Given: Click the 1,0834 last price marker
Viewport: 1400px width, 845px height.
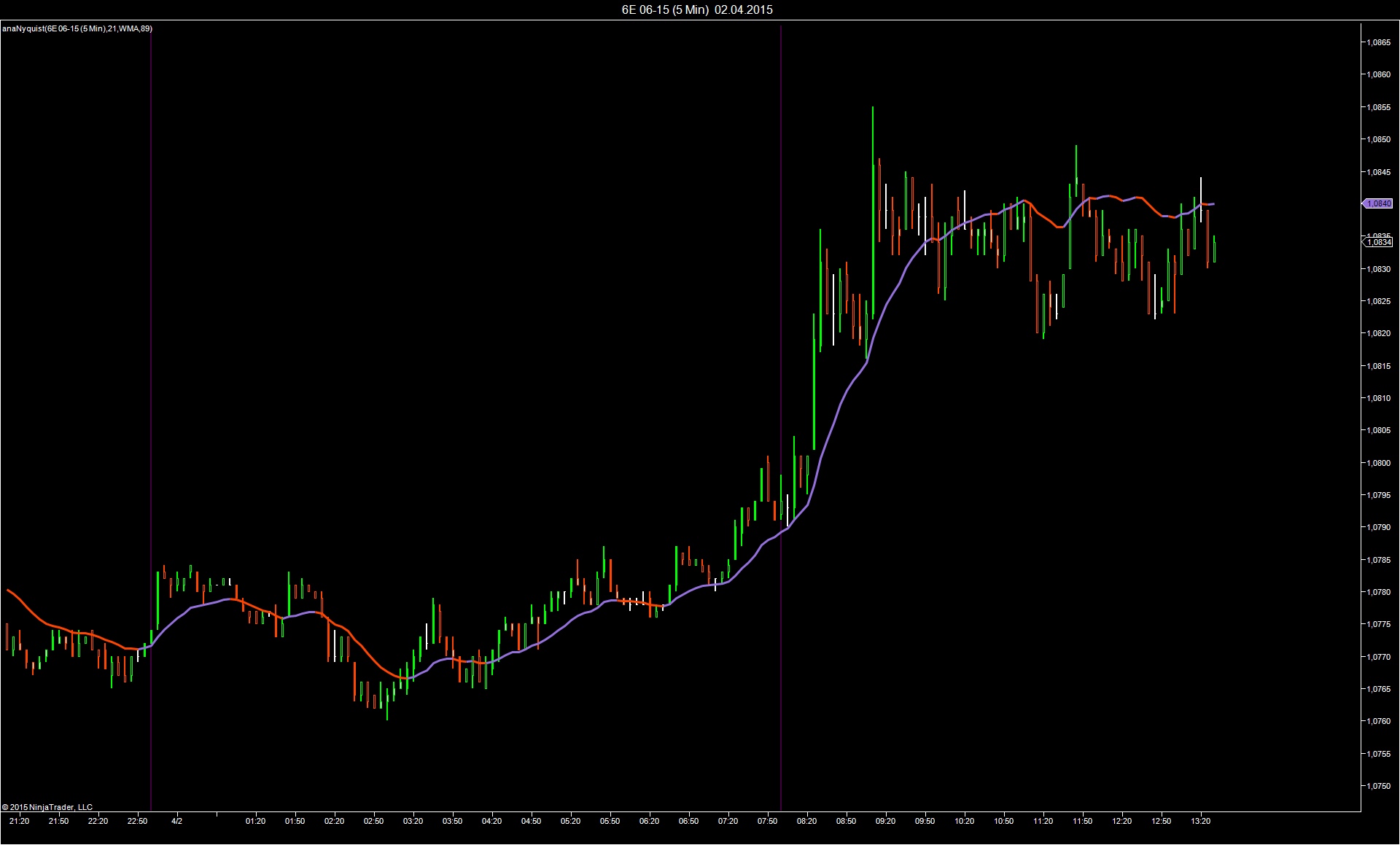Looking at the screenshot, I should click(1378, 242).
